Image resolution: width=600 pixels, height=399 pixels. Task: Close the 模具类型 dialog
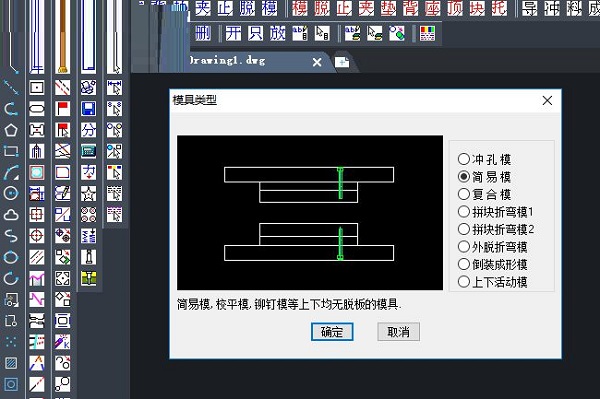[547, 101]
